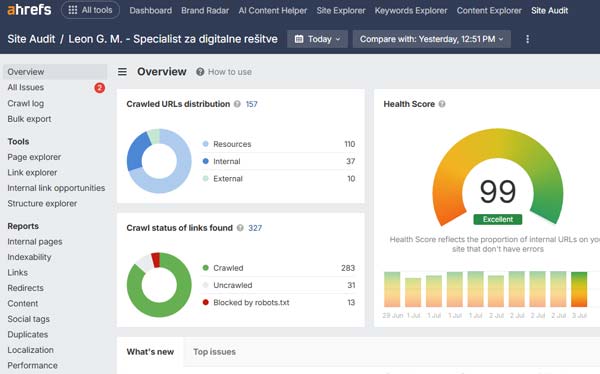Open Link explorer tool
Screen dimensions: 600x374
point(32,173)
